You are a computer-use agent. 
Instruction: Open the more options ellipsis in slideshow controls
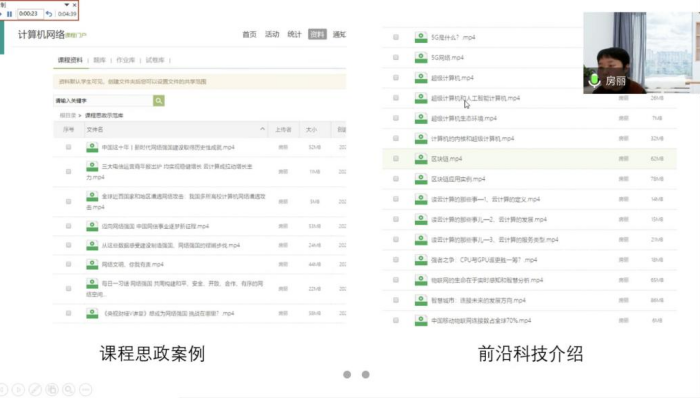pyautogui.click(x=86, y=390)
